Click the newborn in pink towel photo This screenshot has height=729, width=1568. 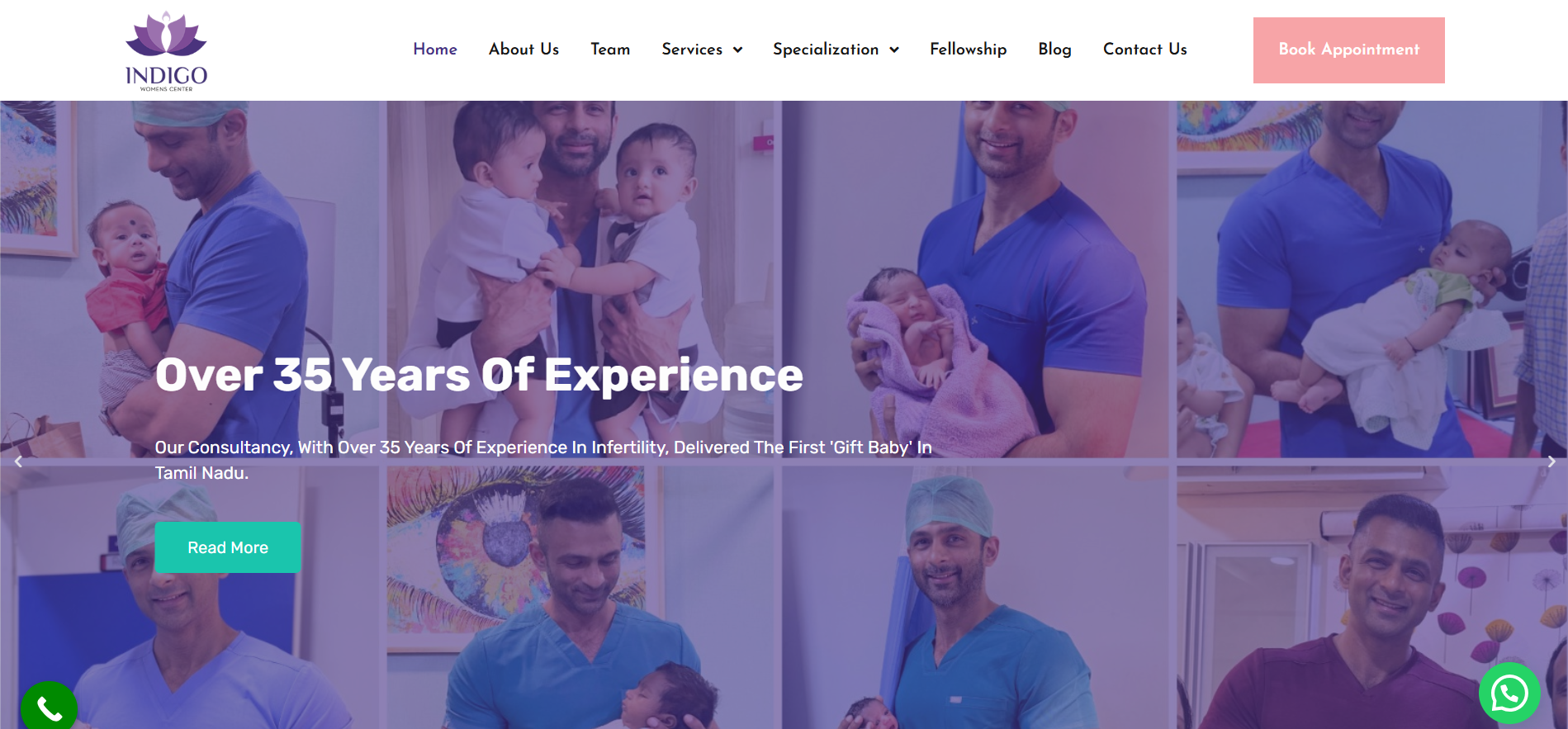coord(975,279)
